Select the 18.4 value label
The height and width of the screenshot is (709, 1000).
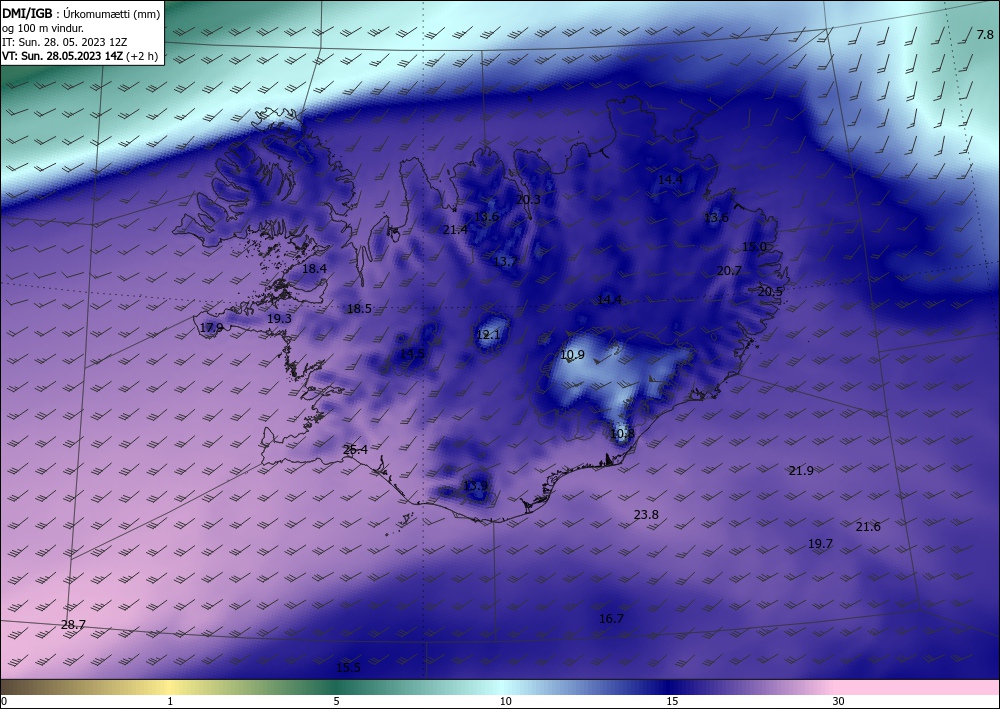314,269
